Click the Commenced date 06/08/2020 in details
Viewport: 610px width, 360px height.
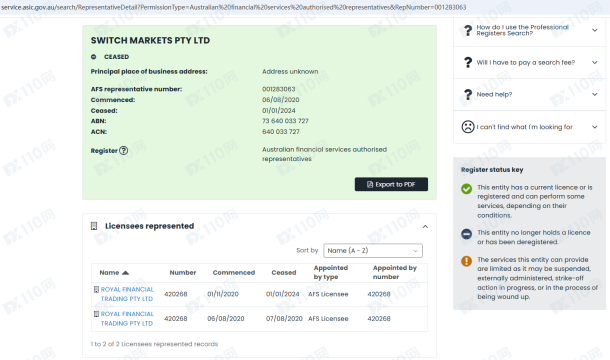(x=280, y=100)
